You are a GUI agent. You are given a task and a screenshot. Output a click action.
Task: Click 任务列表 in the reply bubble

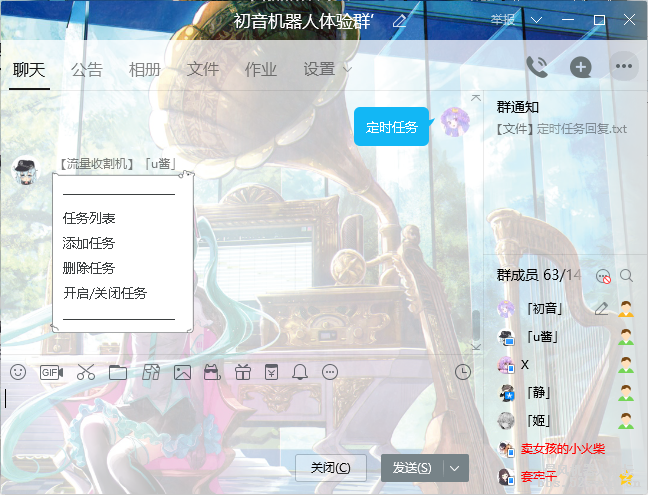pos(89,218)
